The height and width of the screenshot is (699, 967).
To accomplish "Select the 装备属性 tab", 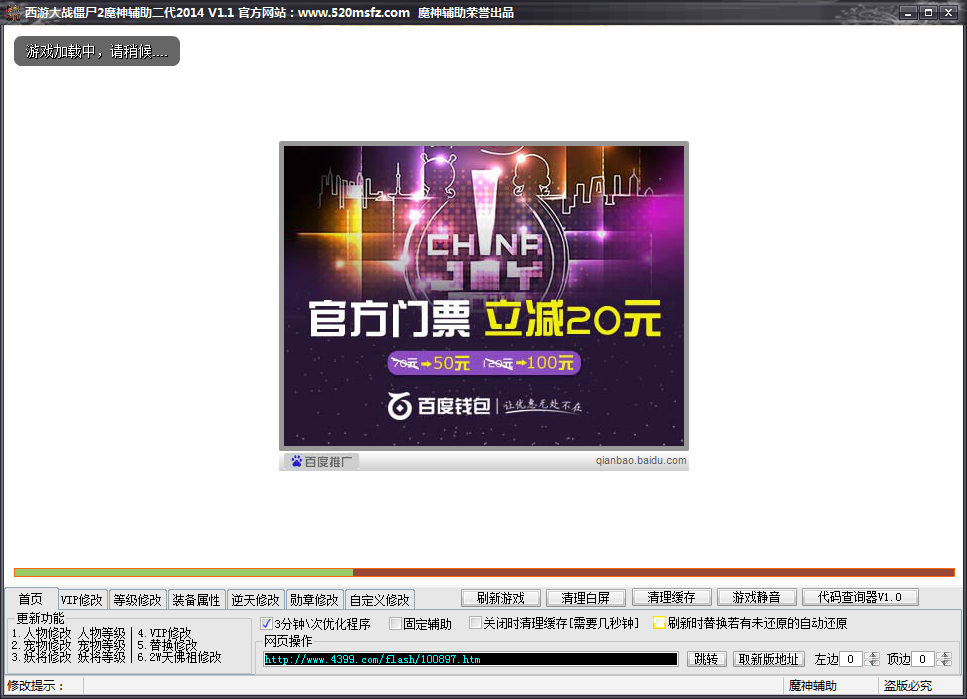I will coord(196,600).
